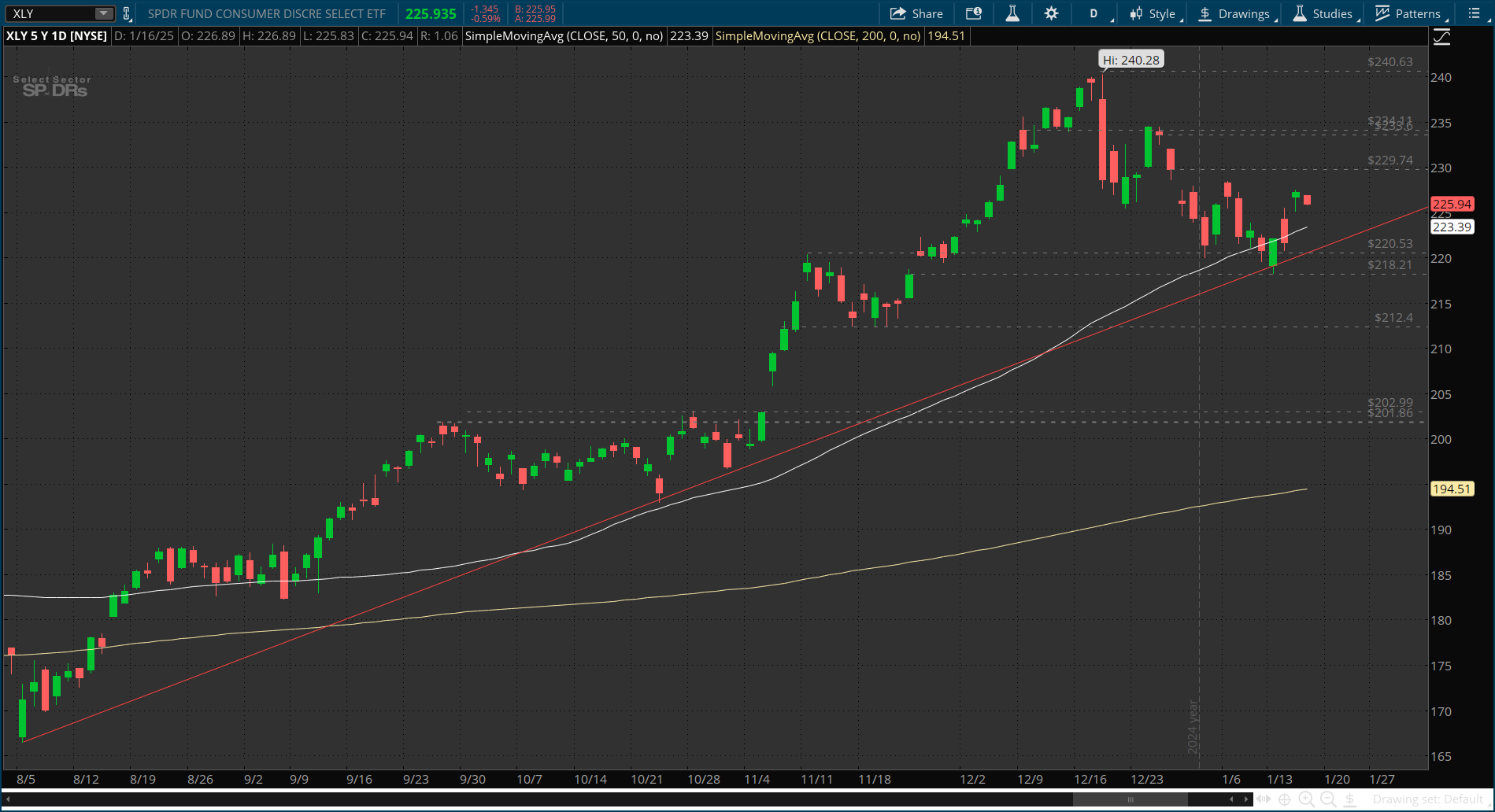
Task: Click the crosshair pan icon
Action: [x=1284, y=799]
